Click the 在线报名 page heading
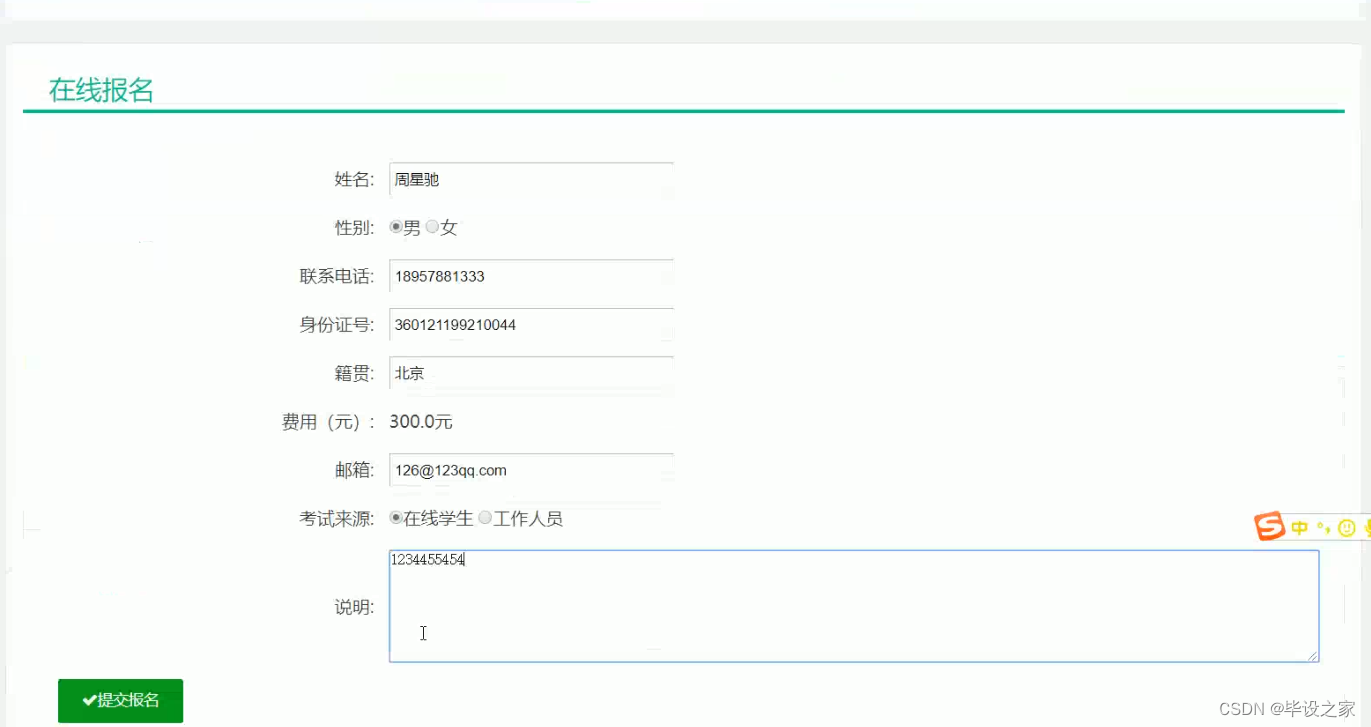 tap(100, 89)
